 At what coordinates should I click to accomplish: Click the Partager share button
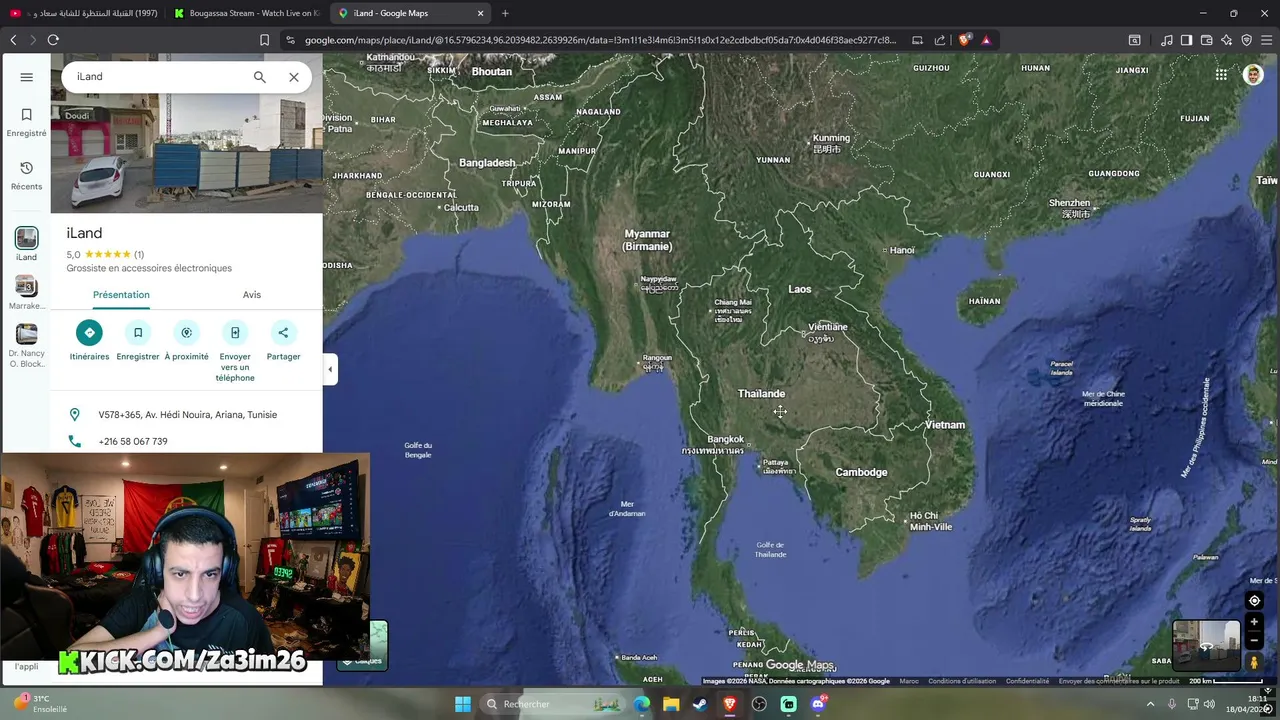[283, 340]
